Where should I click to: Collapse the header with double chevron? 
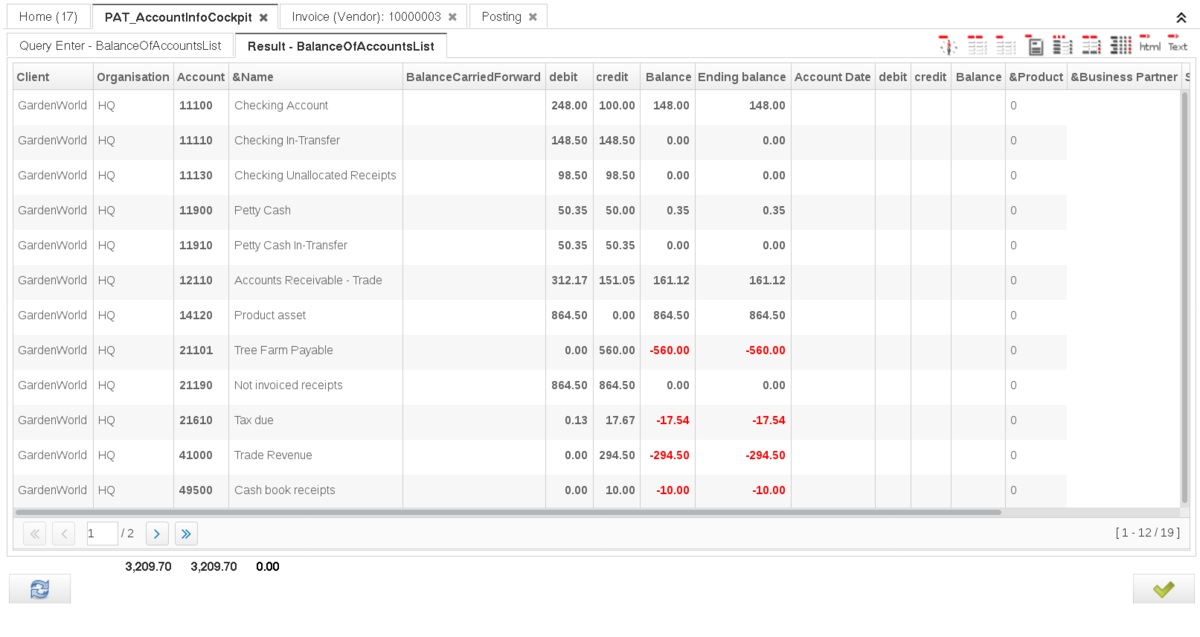[1181, 18]
